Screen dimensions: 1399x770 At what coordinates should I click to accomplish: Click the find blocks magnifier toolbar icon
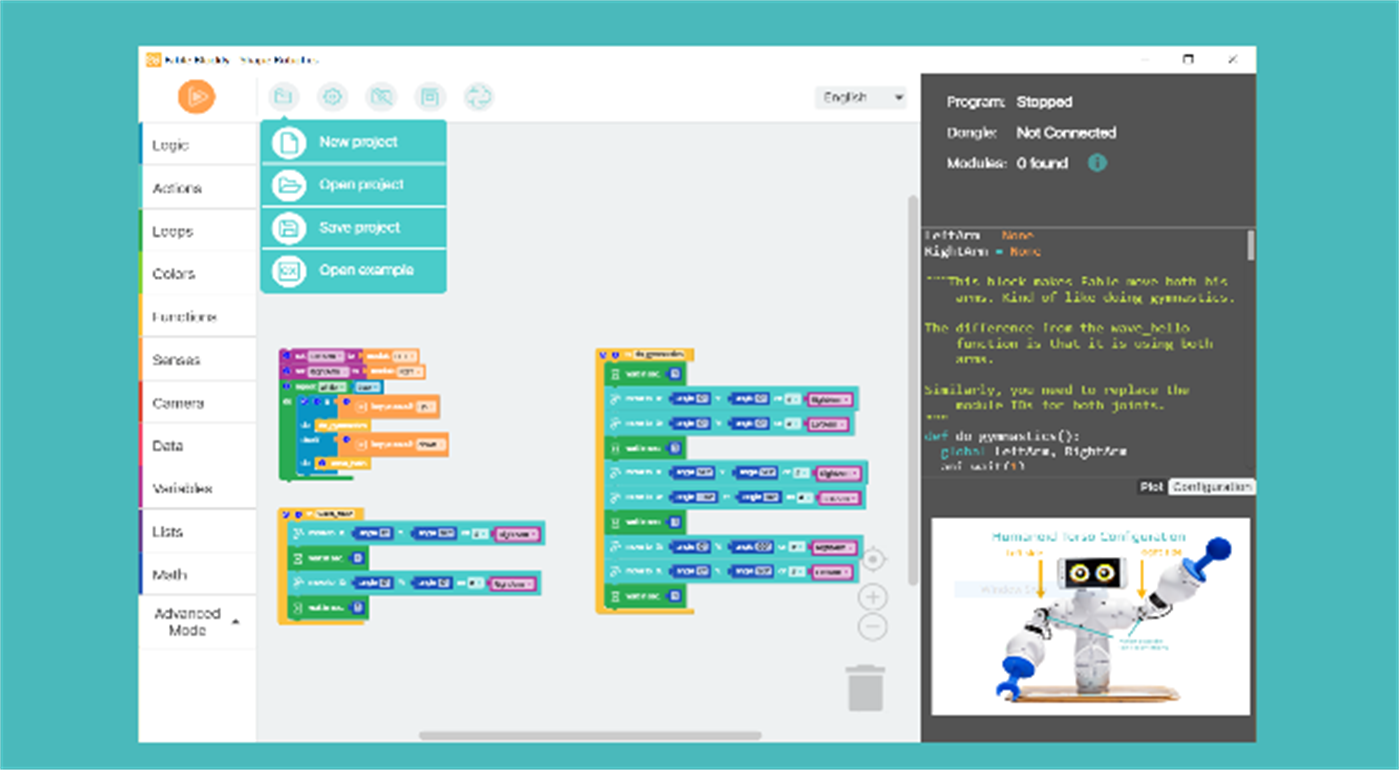click(381, 97)
